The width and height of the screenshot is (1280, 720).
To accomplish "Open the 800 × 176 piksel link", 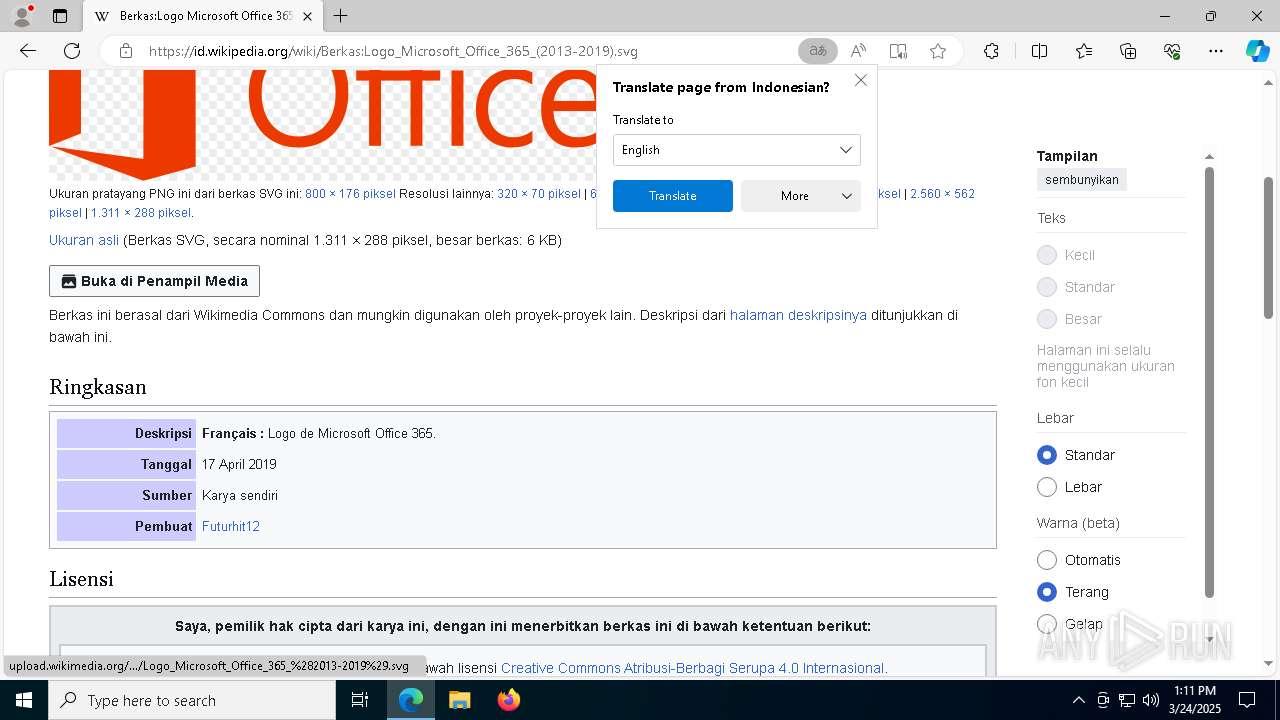I will tap(350, 194).
